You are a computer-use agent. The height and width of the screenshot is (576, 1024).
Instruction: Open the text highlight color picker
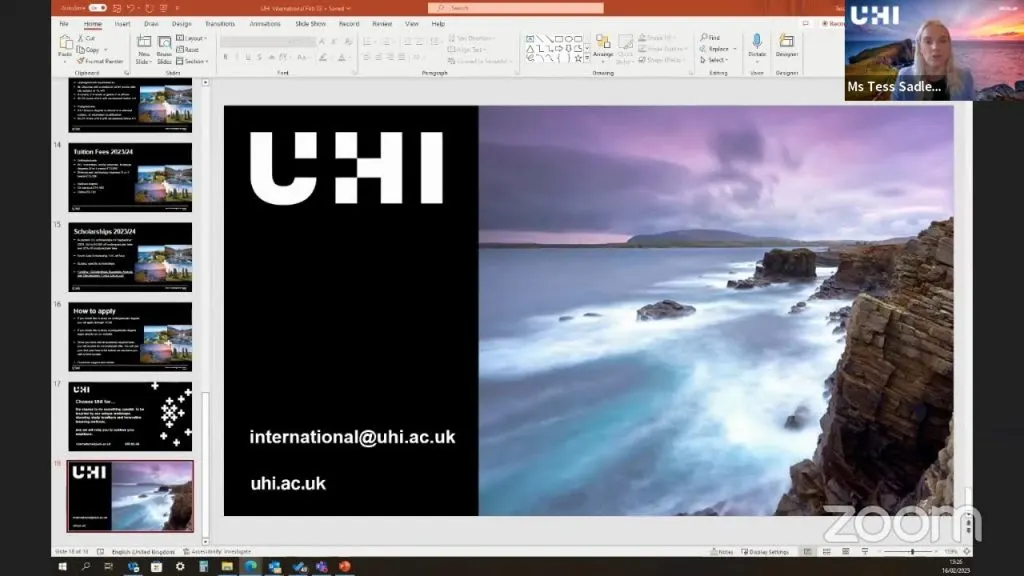(x=325, y=57)
